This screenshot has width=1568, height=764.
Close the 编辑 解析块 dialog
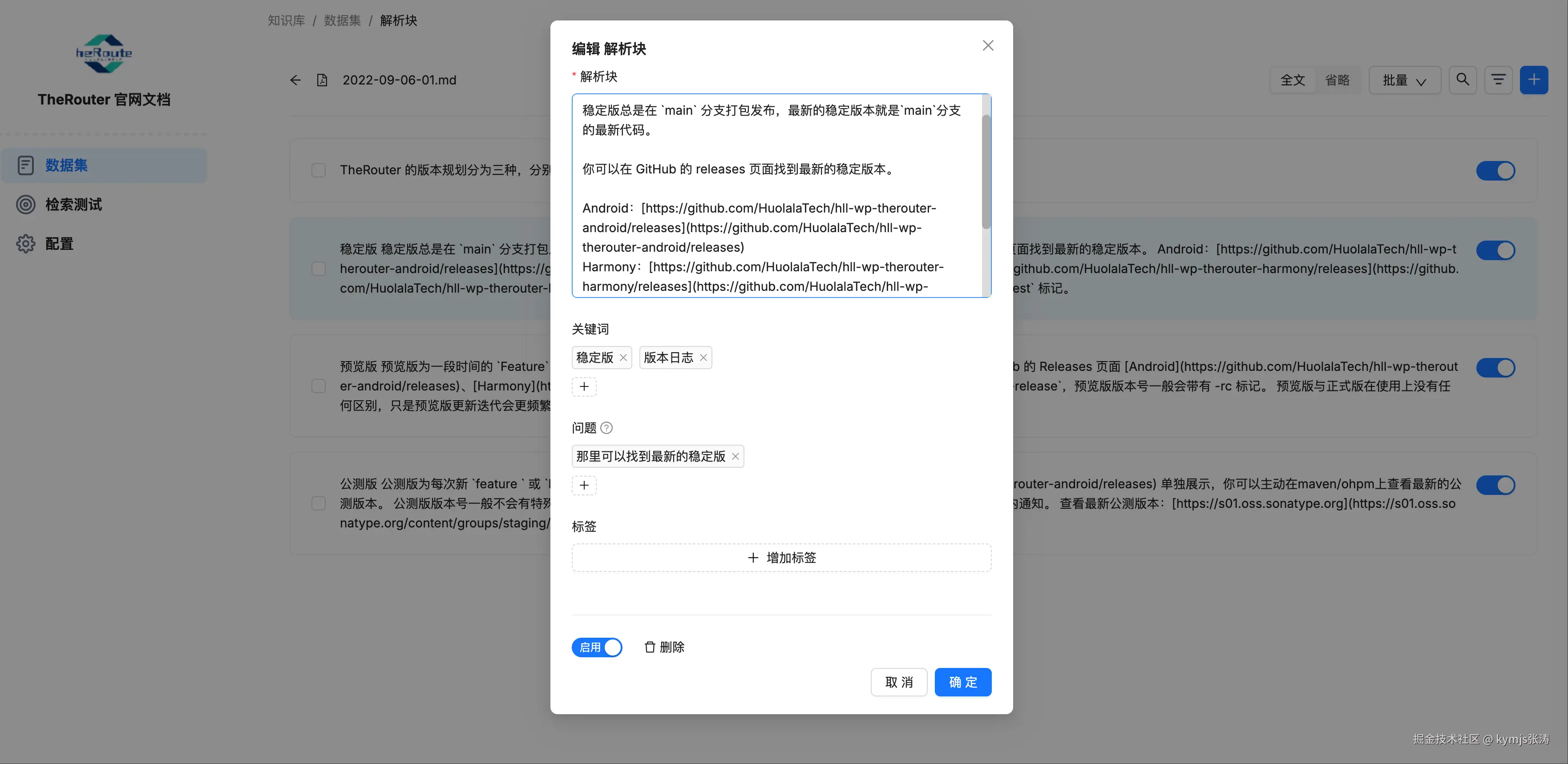987,46
